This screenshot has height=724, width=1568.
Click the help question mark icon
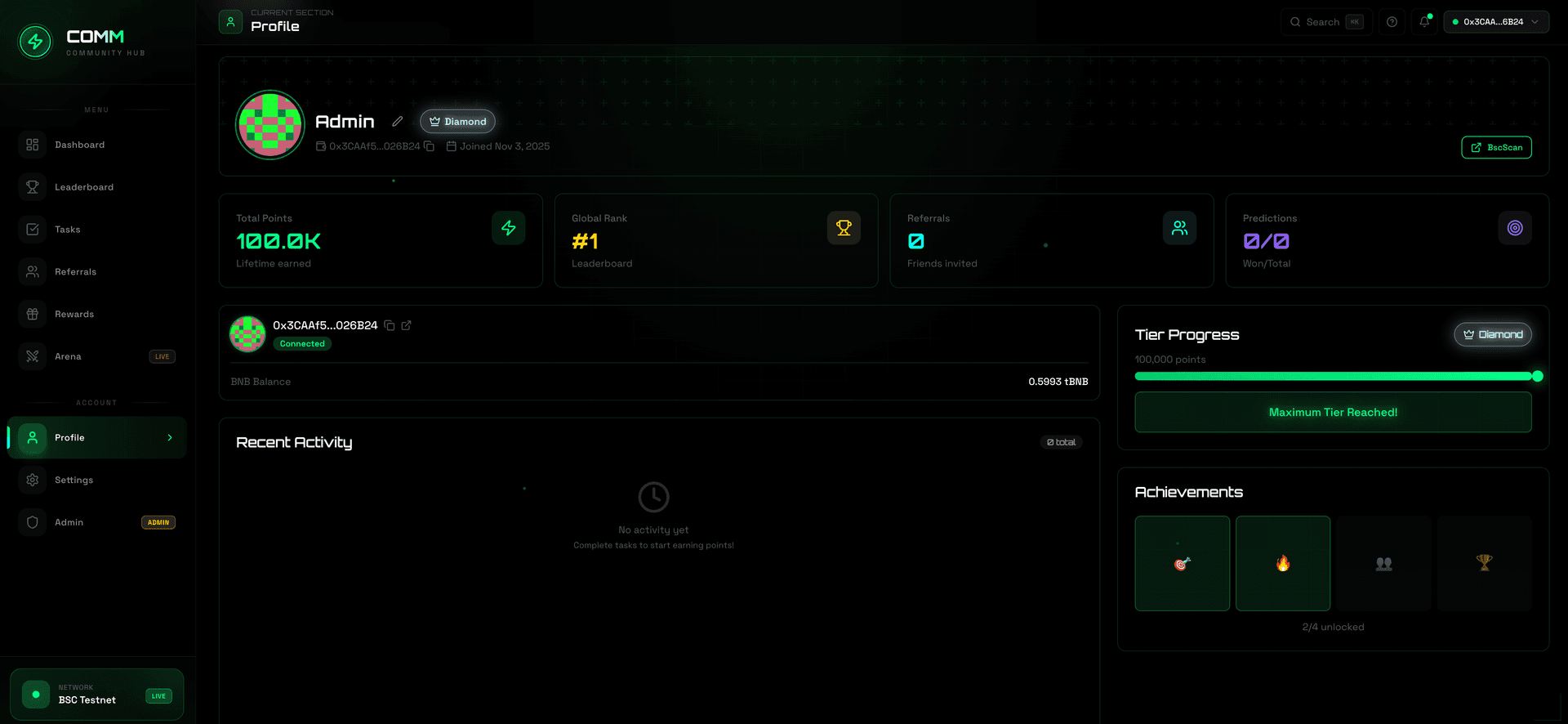pyautogui.click(x=1392, y=22)
